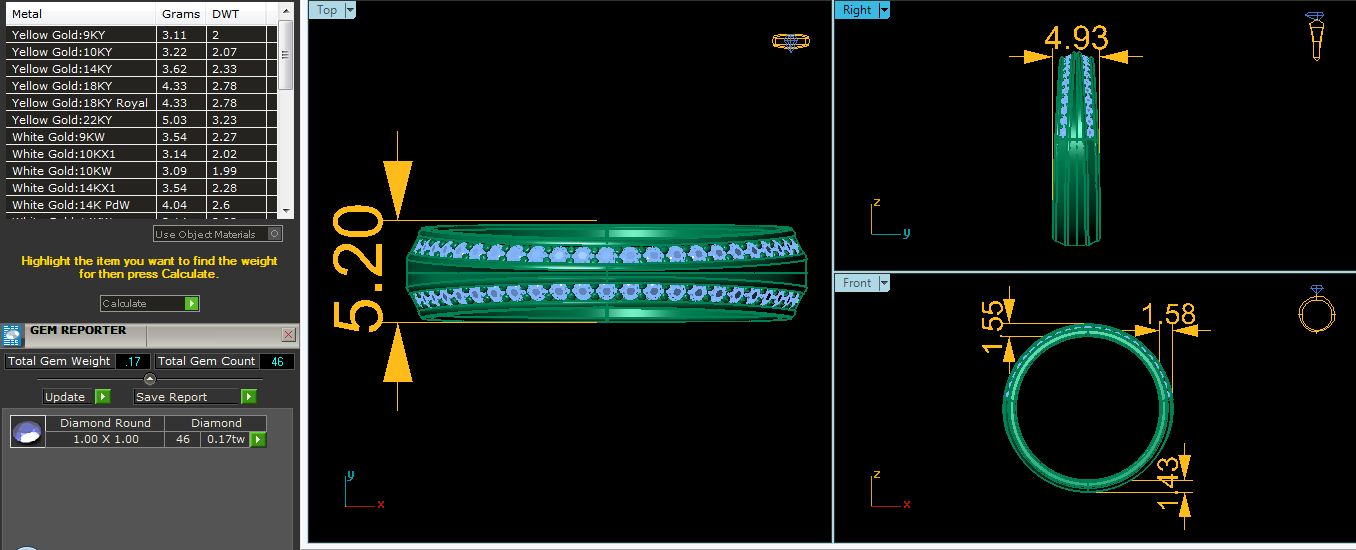The height and width of the screenshot is (550, 1356).
Task: Click the 0.17tw weight cell
Action: [224, 439]
